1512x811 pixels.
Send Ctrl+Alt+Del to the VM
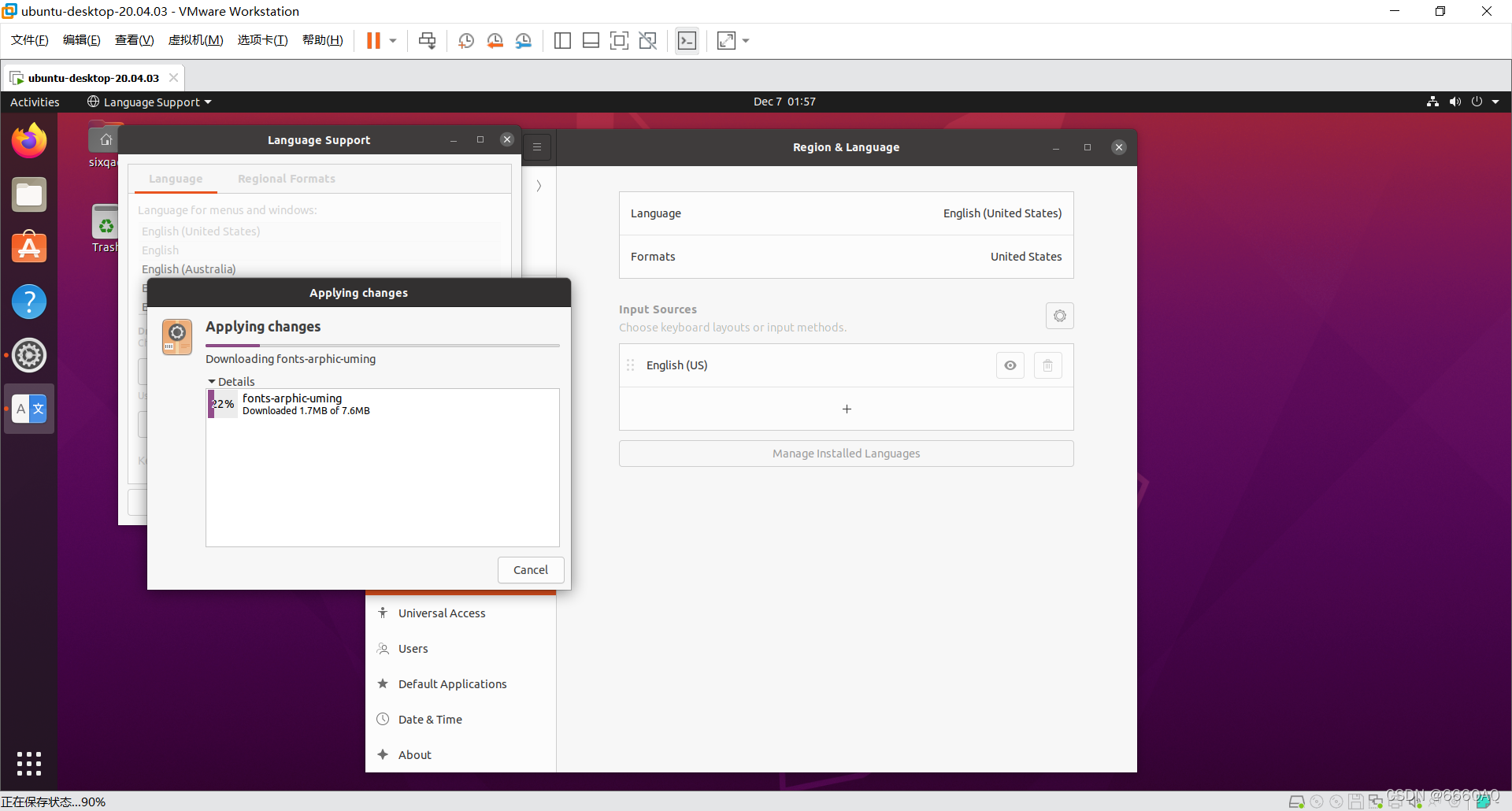pos(427,40)
